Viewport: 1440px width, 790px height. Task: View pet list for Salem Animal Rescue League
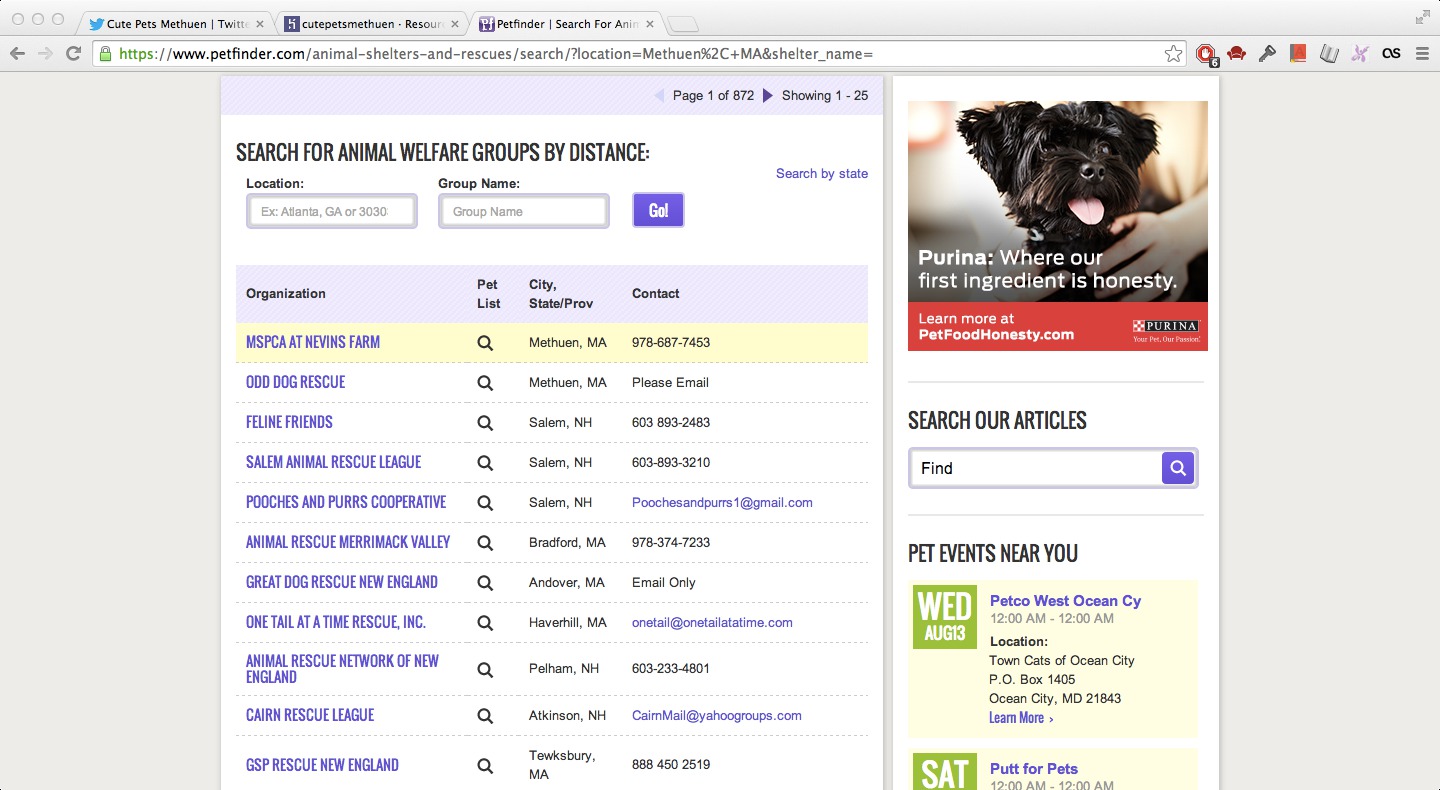point(485,463)
